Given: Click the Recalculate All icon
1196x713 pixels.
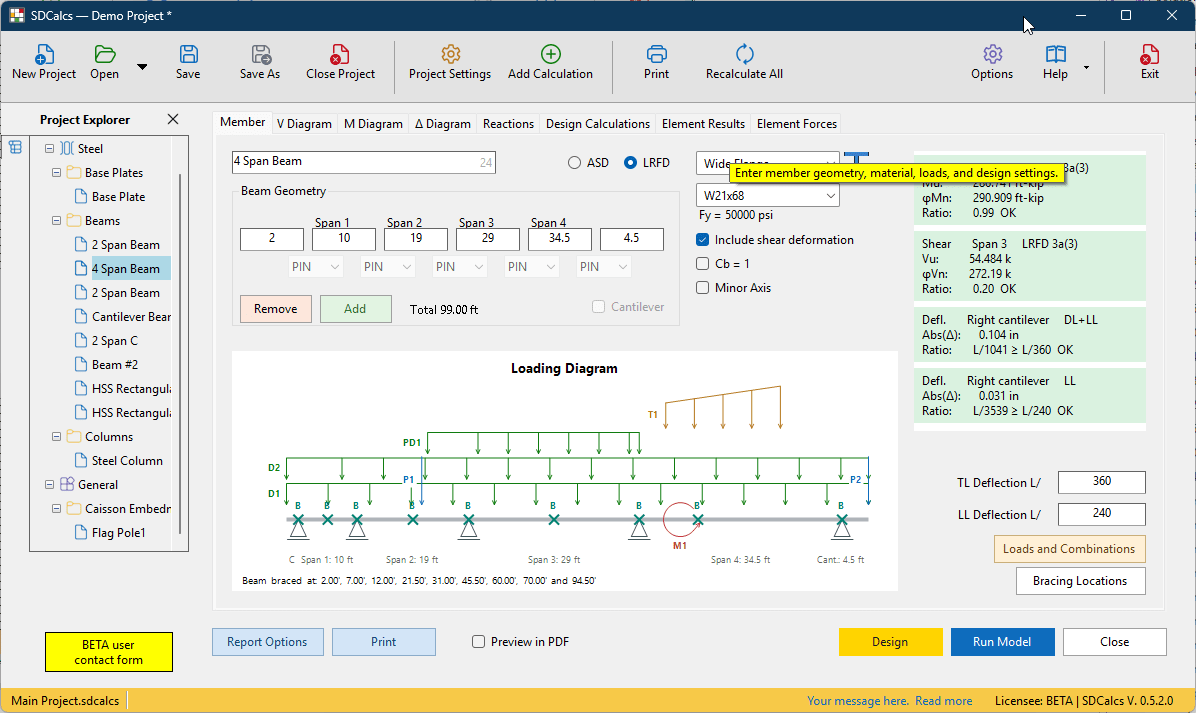Looking at the screenshot, I should point(744,54).
